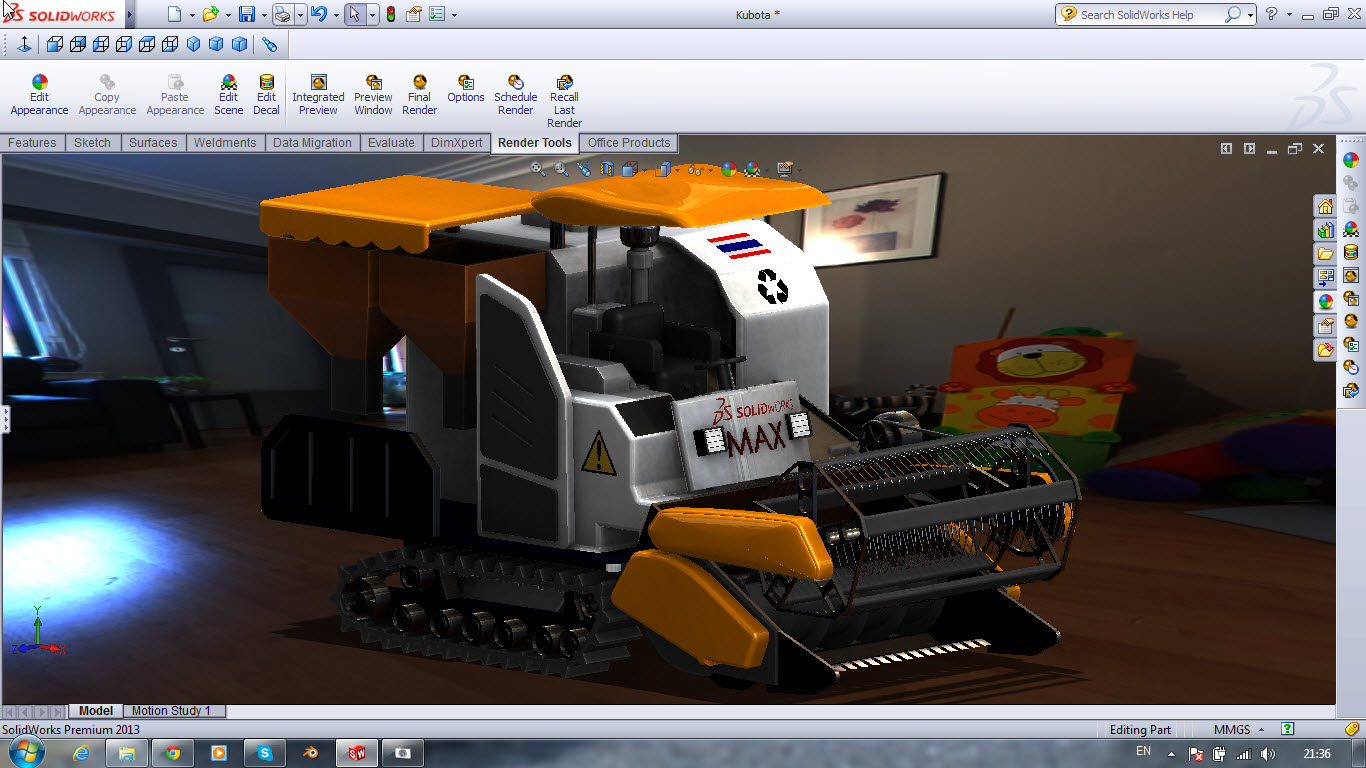Click the EN language indicator
This screenshot has width=1366, height=768.
point(1144,751)
